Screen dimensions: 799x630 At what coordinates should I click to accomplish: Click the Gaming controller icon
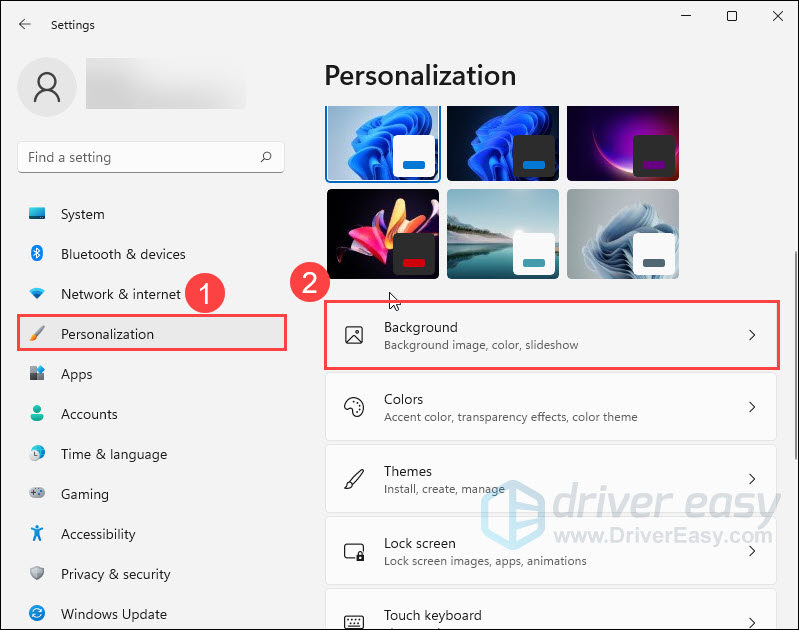(x=37, y=493)
